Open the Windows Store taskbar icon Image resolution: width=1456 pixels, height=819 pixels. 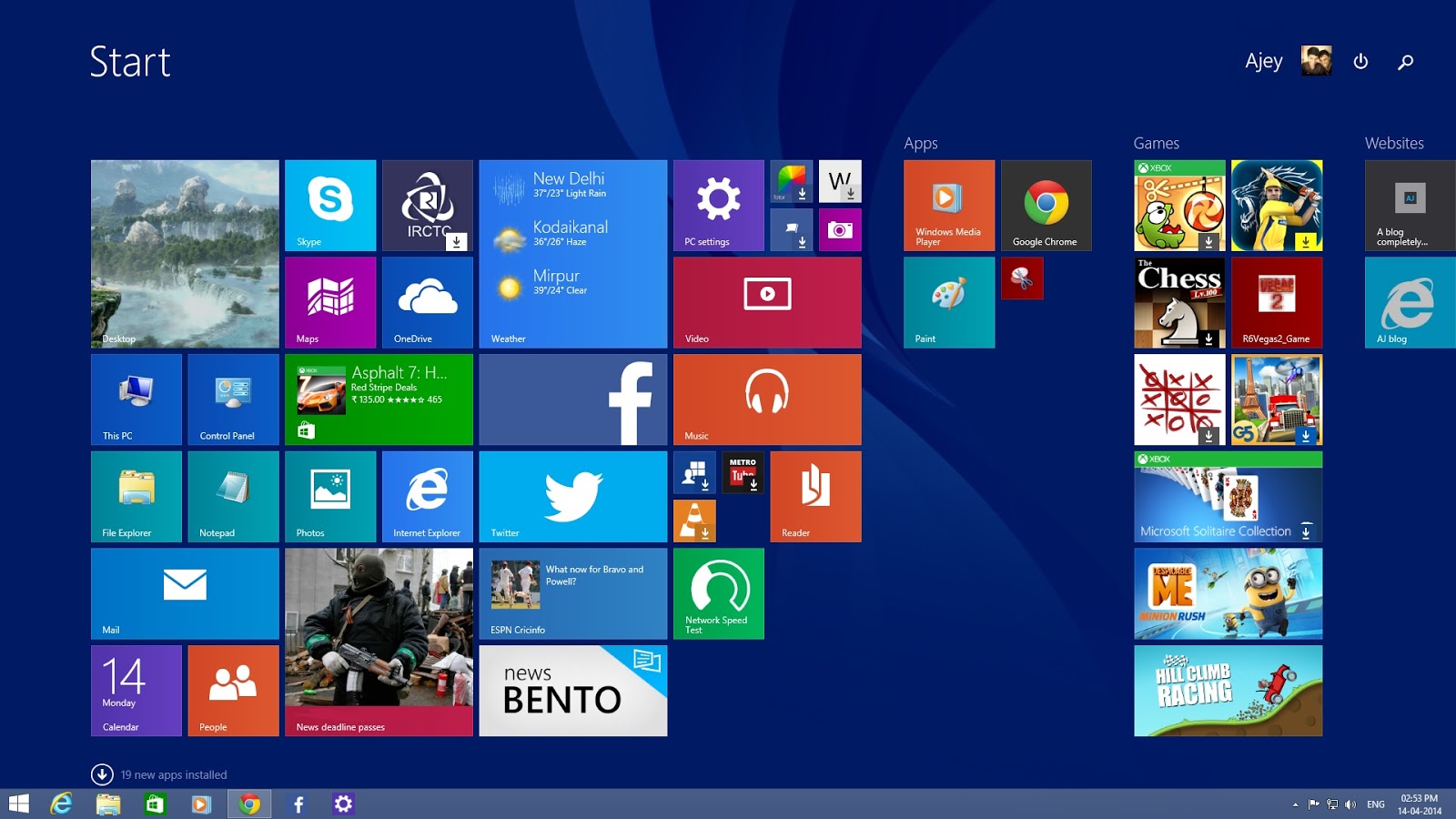coord(156,804)
